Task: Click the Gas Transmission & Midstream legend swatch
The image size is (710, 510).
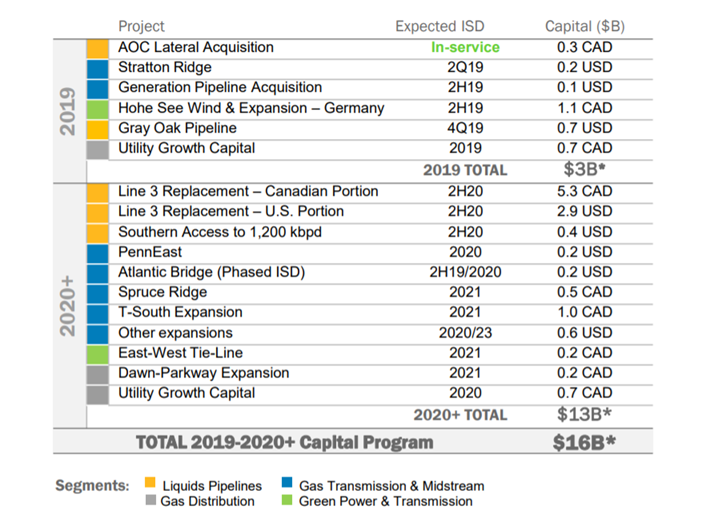Action: [x=287, y=482]
